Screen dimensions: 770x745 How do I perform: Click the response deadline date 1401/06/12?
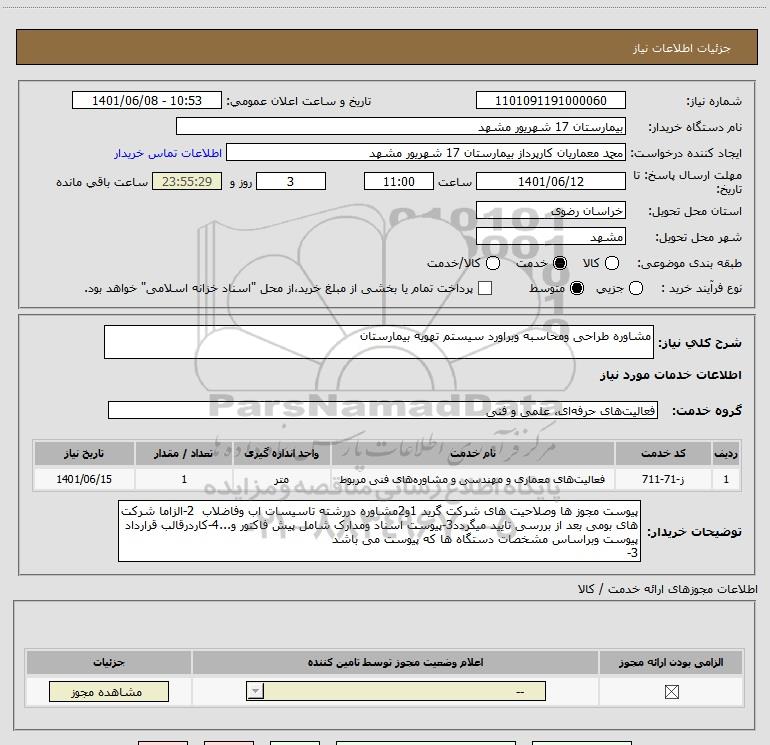coord(550,181)
